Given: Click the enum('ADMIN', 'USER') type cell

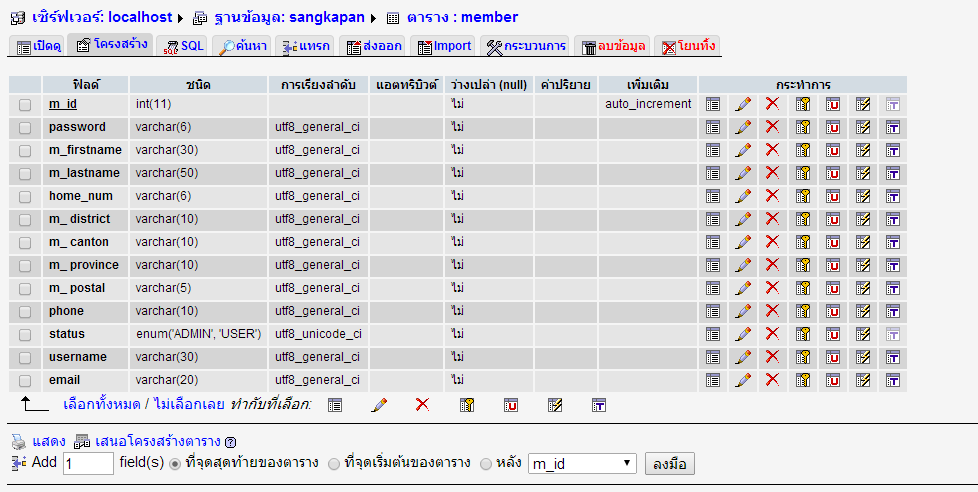Looking at the screenshot, I should point(198,334).
